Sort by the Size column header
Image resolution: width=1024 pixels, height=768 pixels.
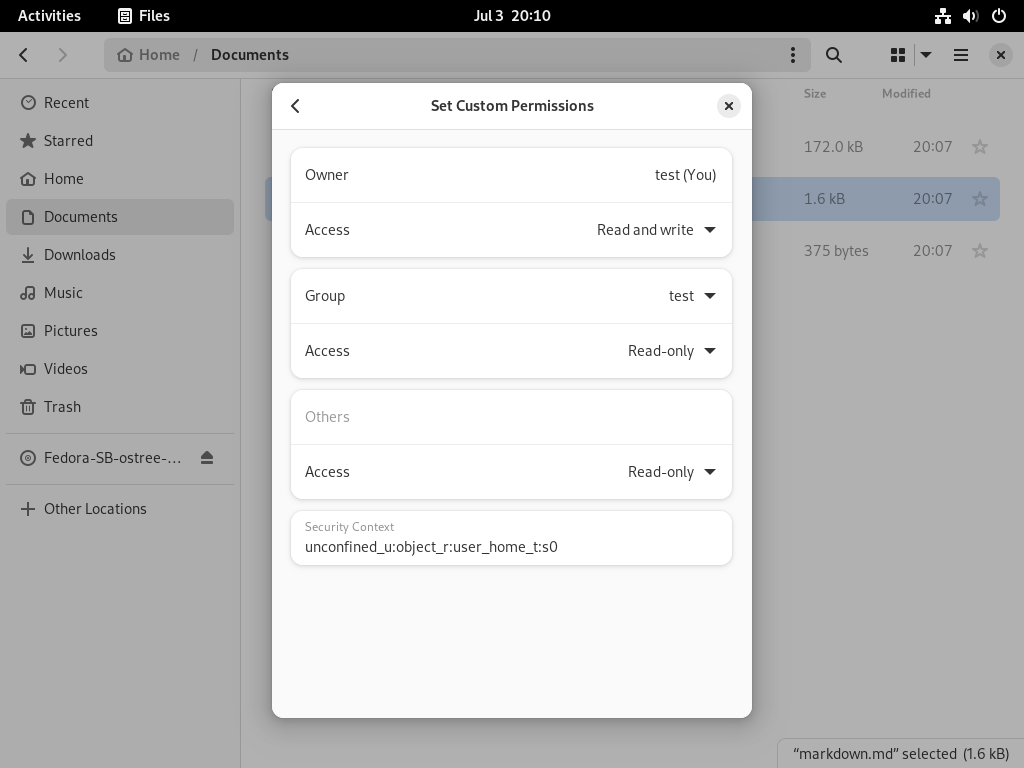[x=814, y=93]
